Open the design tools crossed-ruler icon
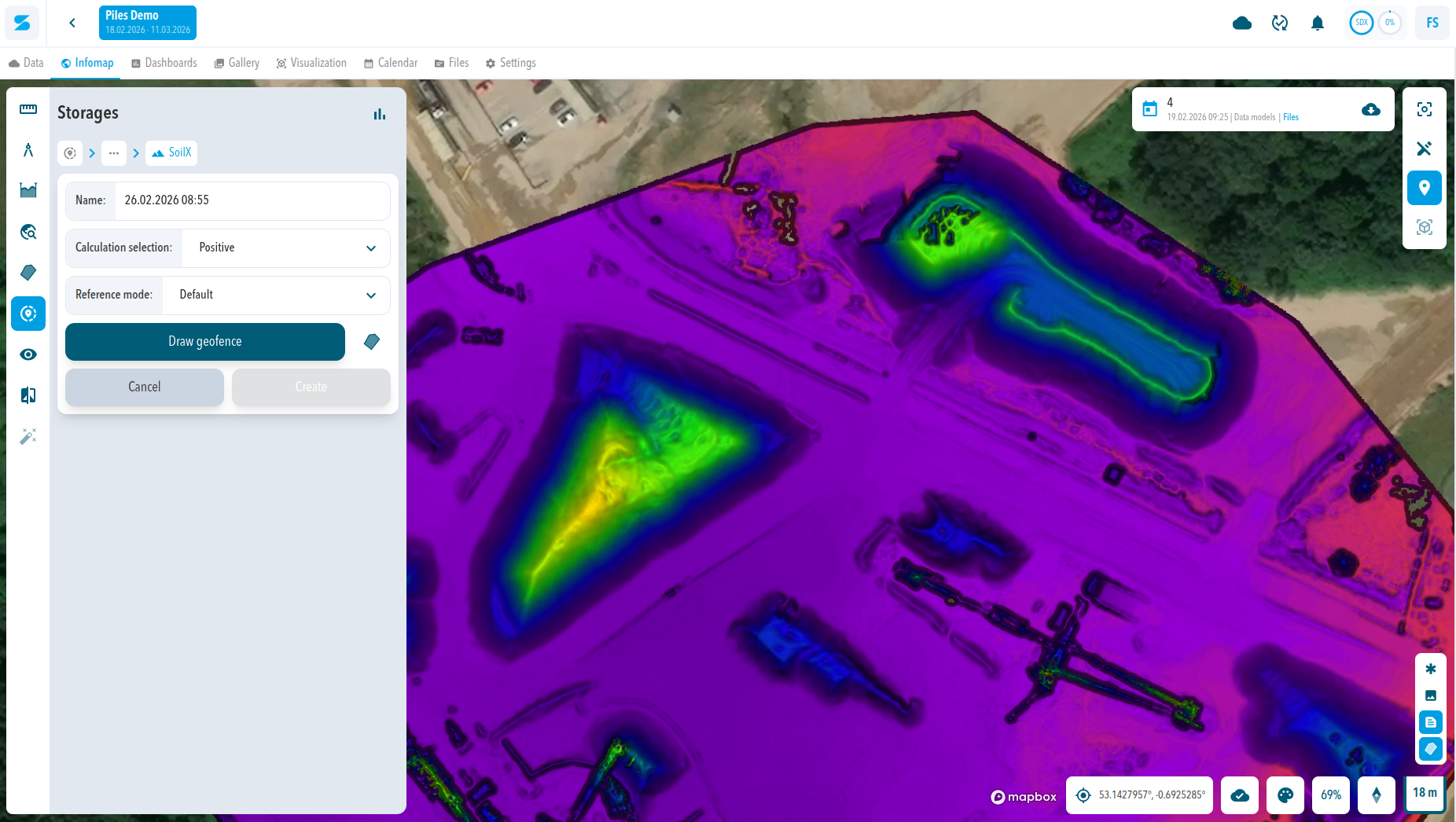Image resolution: width=1456 pixels, height=822 pixels. (x=1425, y=149)
